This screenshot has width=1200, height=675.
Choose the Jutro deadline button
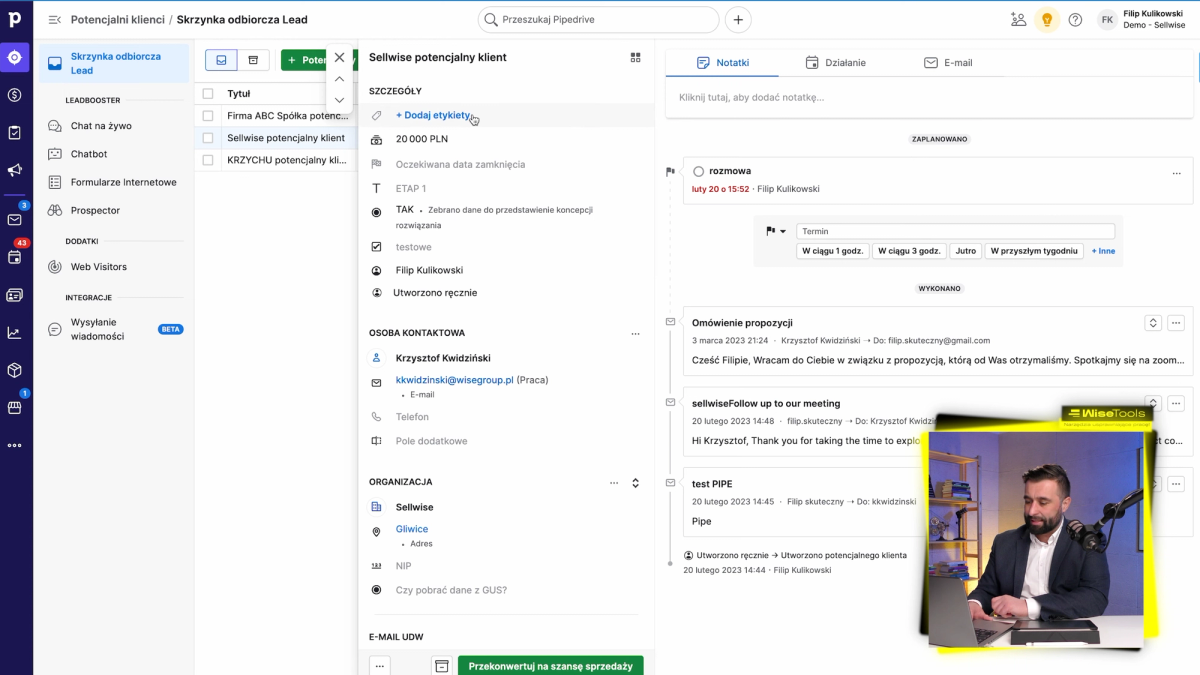click(965, 251)
